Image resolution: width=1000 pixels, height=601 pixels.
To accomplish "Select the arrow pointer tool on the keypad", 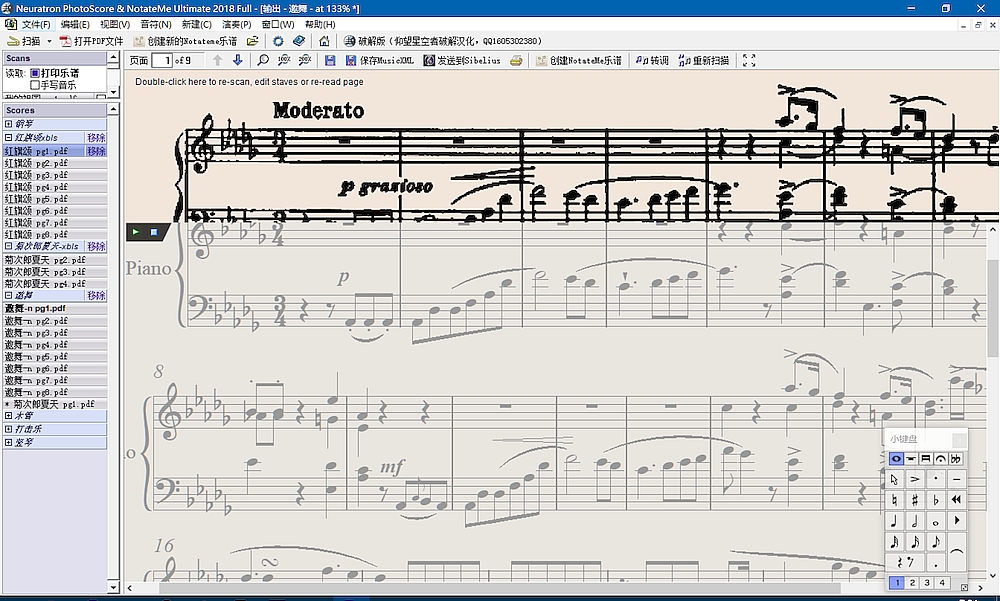I will pyautogui.click(x=894, y=479).
